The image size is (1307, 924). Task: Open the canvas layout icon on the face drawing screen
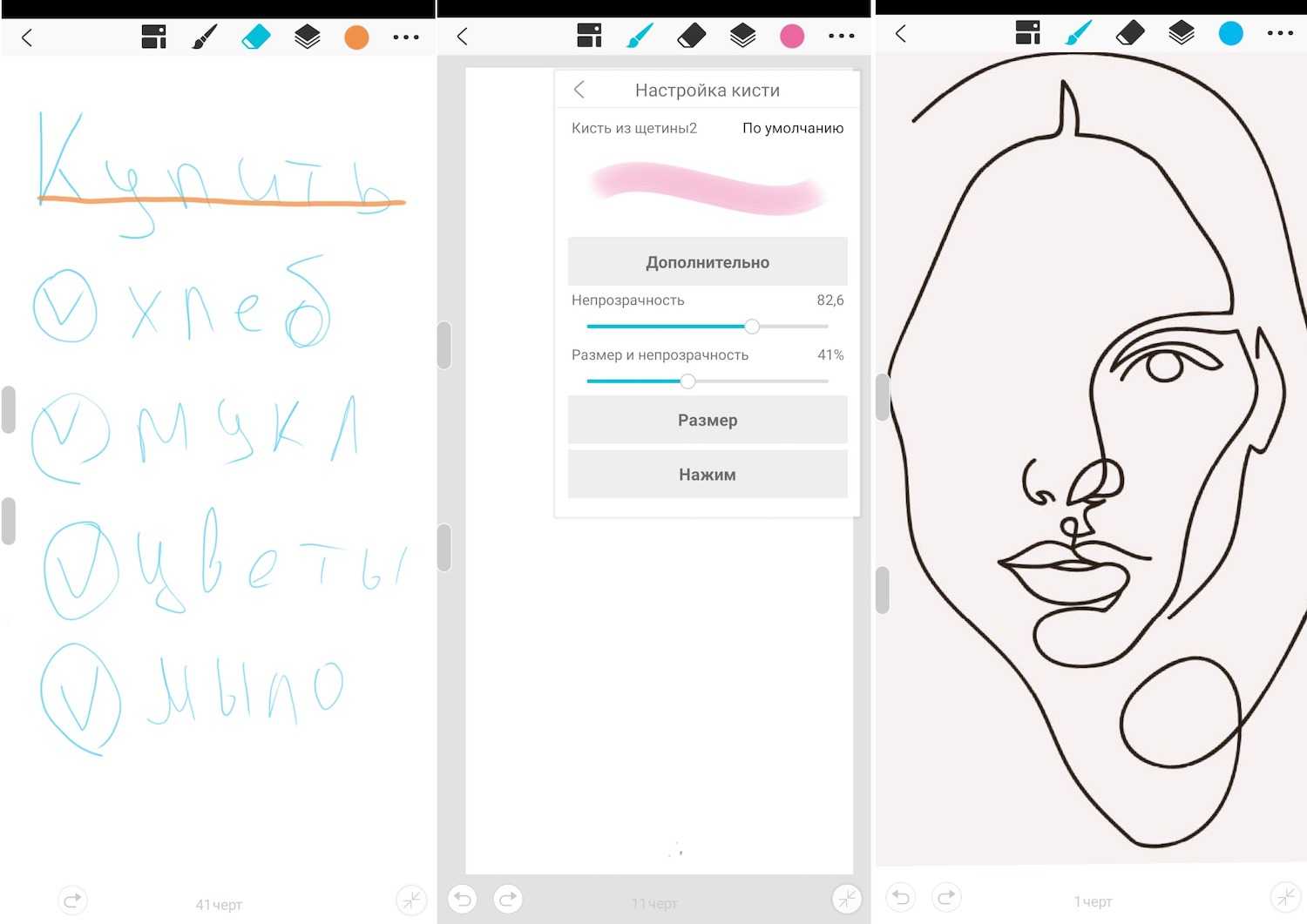tap(1028, 34)
